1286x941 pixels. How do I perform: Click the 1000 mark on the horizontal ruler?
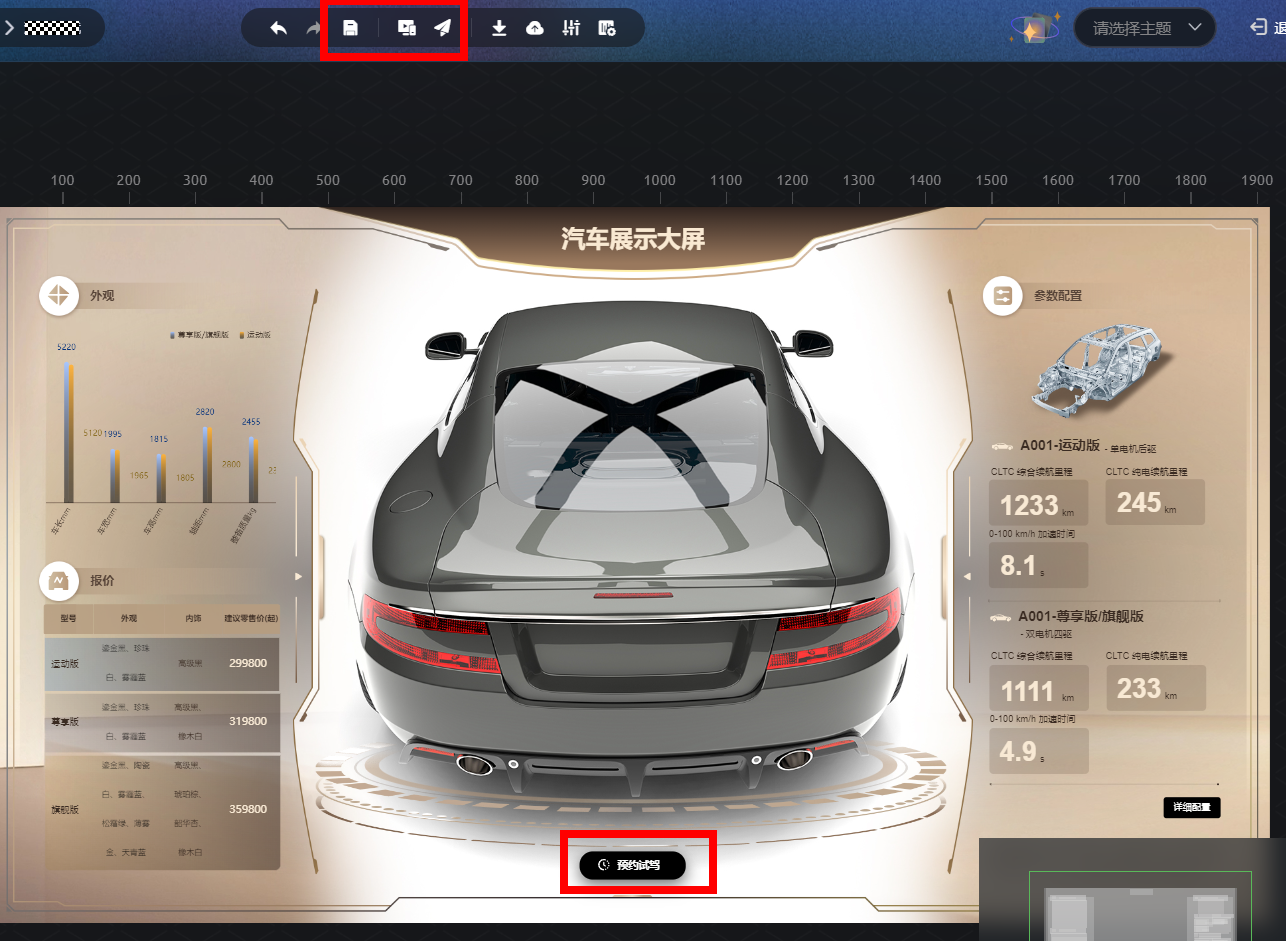coord(660,180)
